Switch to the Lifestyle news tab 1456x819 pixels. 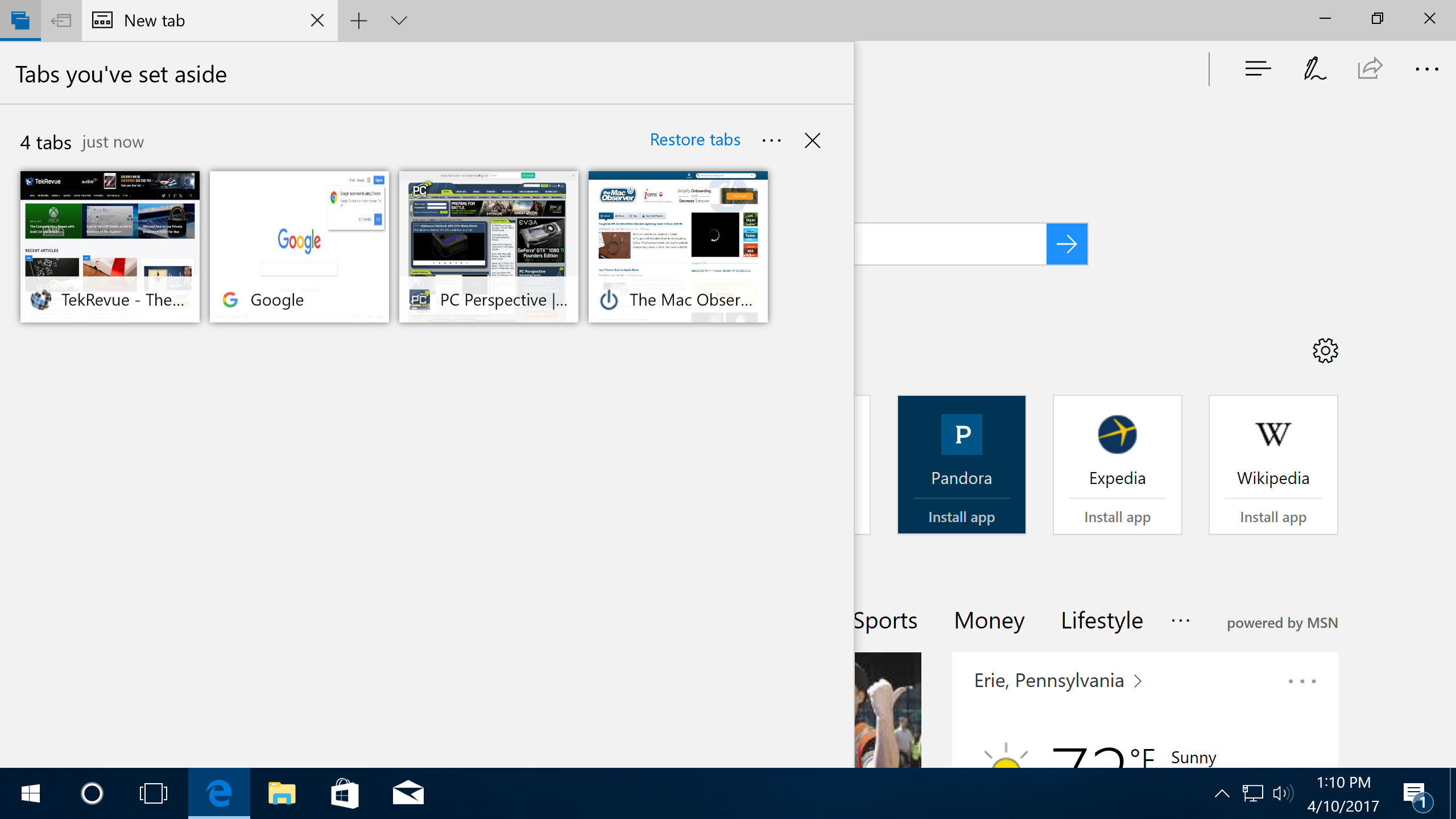click(1102, 621)
